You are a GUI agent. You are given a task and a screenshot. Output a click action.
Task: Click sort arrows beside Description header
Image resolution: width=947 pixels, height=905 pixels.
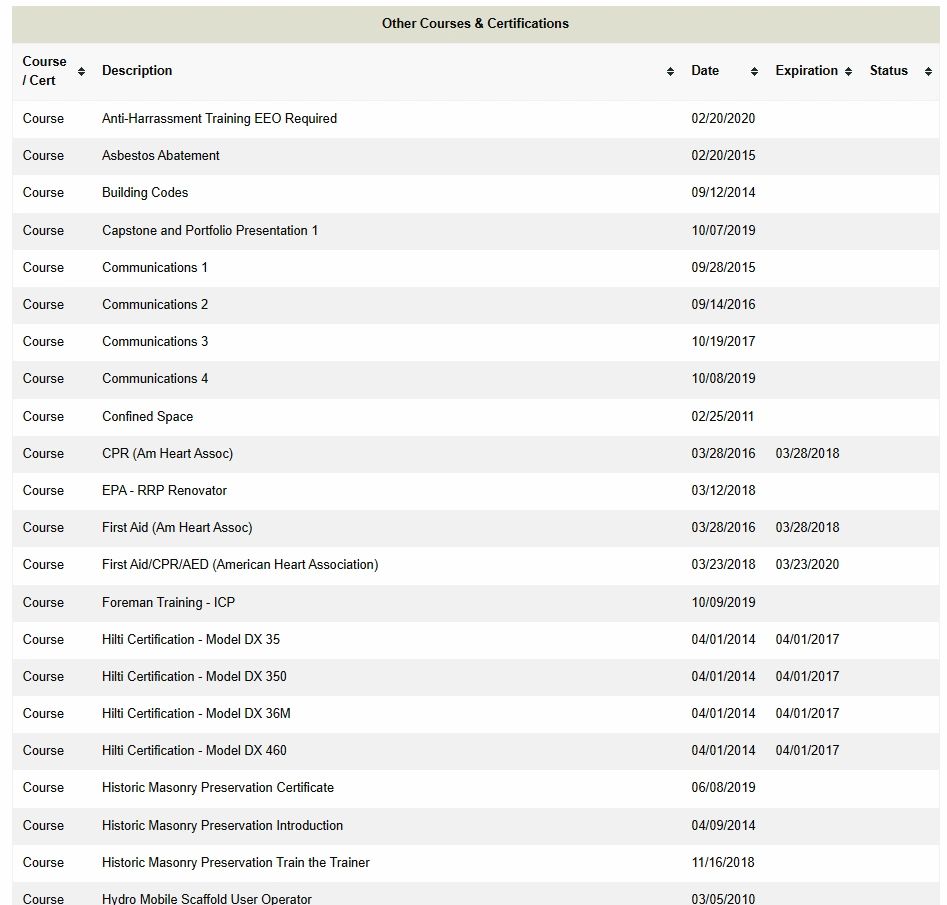pos(670,71)
